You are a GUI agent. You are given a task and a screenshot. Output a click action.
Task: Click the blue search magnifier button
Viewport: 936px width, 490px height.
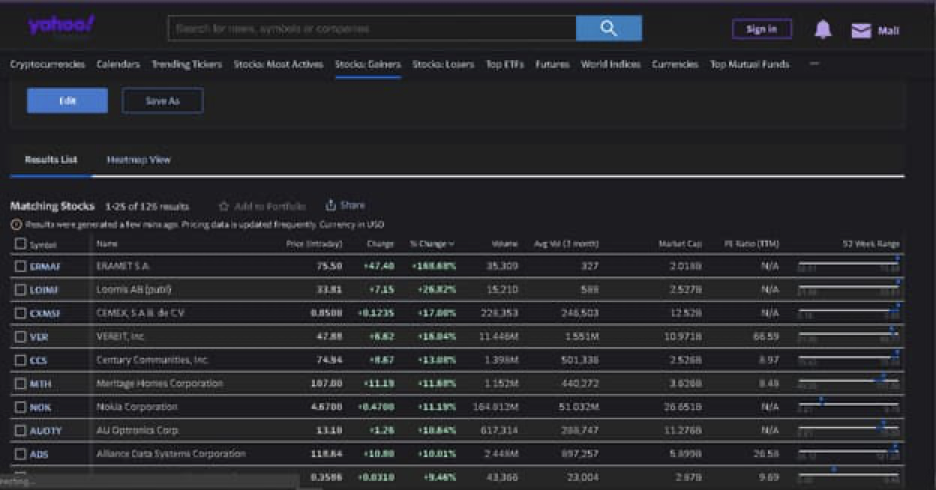click(x=608, y=28)
